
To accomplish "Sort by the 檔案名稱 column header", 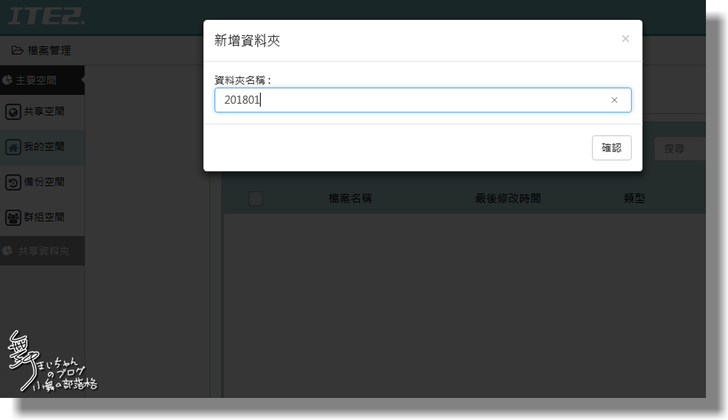I will (x=350, y=198).
